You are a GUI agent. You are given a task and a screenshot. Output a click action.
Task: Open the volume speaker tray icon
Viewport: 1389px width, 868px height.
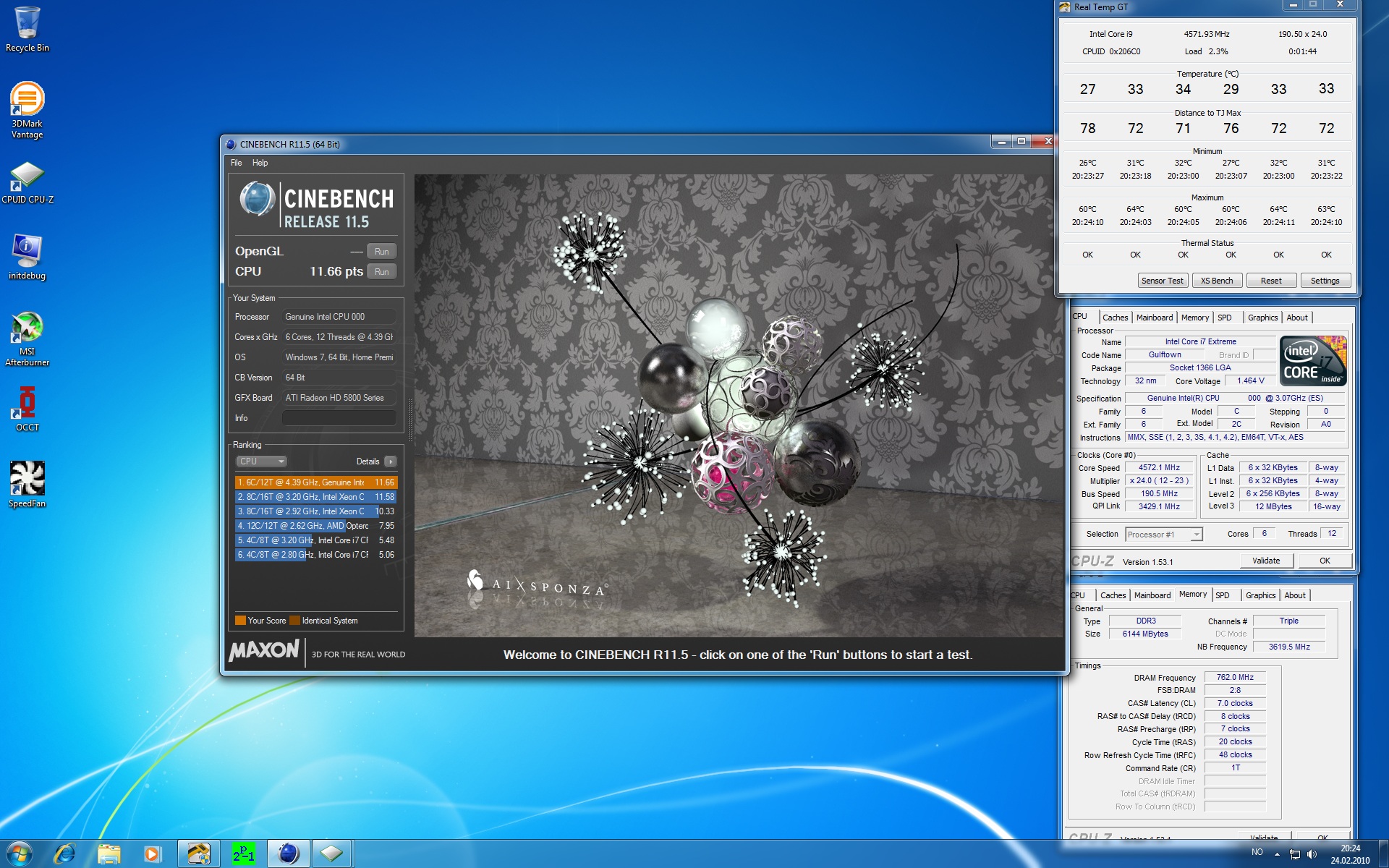1312,854
